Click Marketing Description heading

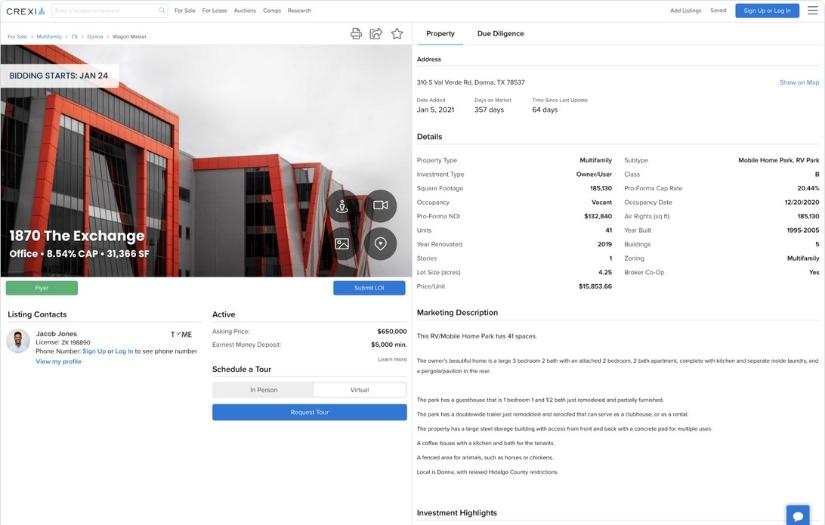click(457, 312)
